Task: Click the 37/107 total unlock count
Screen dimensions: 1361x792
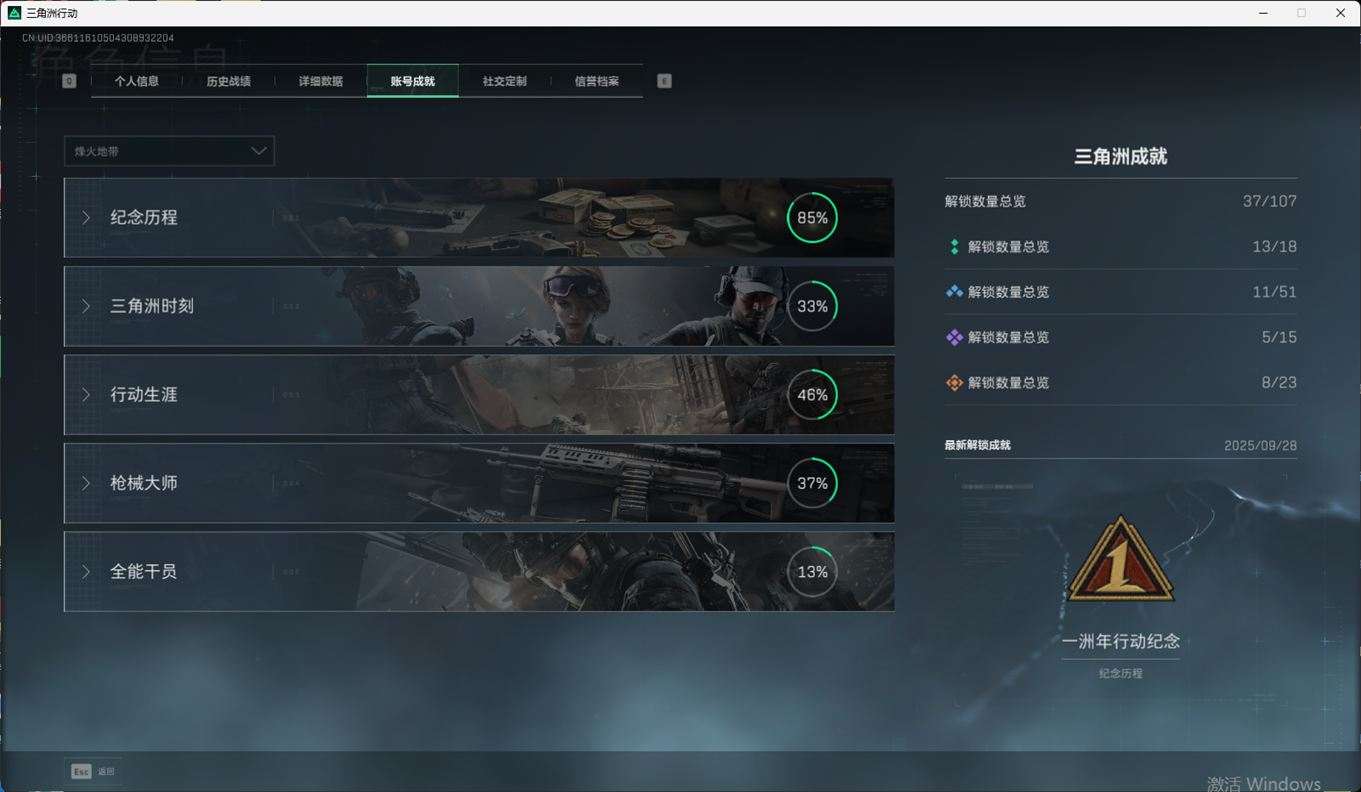Action: 1270,201
